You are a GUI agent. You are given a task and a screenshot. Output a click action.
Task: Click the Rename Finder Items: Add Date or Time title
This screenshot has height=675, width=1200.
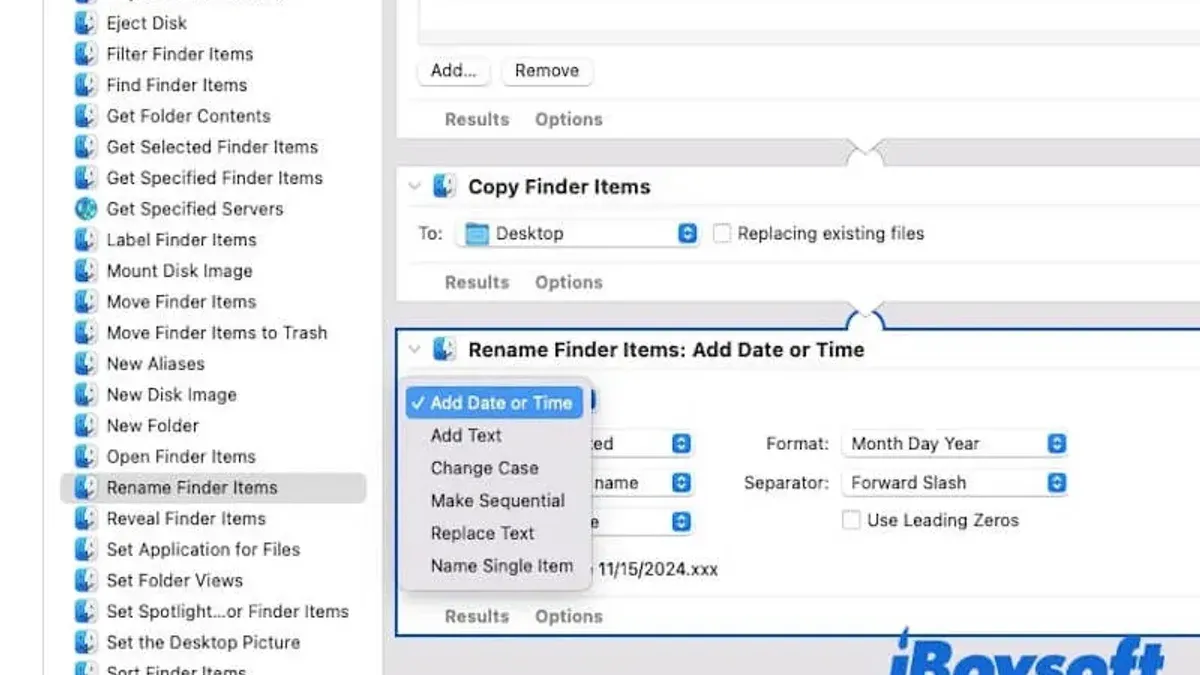[666, 350]
